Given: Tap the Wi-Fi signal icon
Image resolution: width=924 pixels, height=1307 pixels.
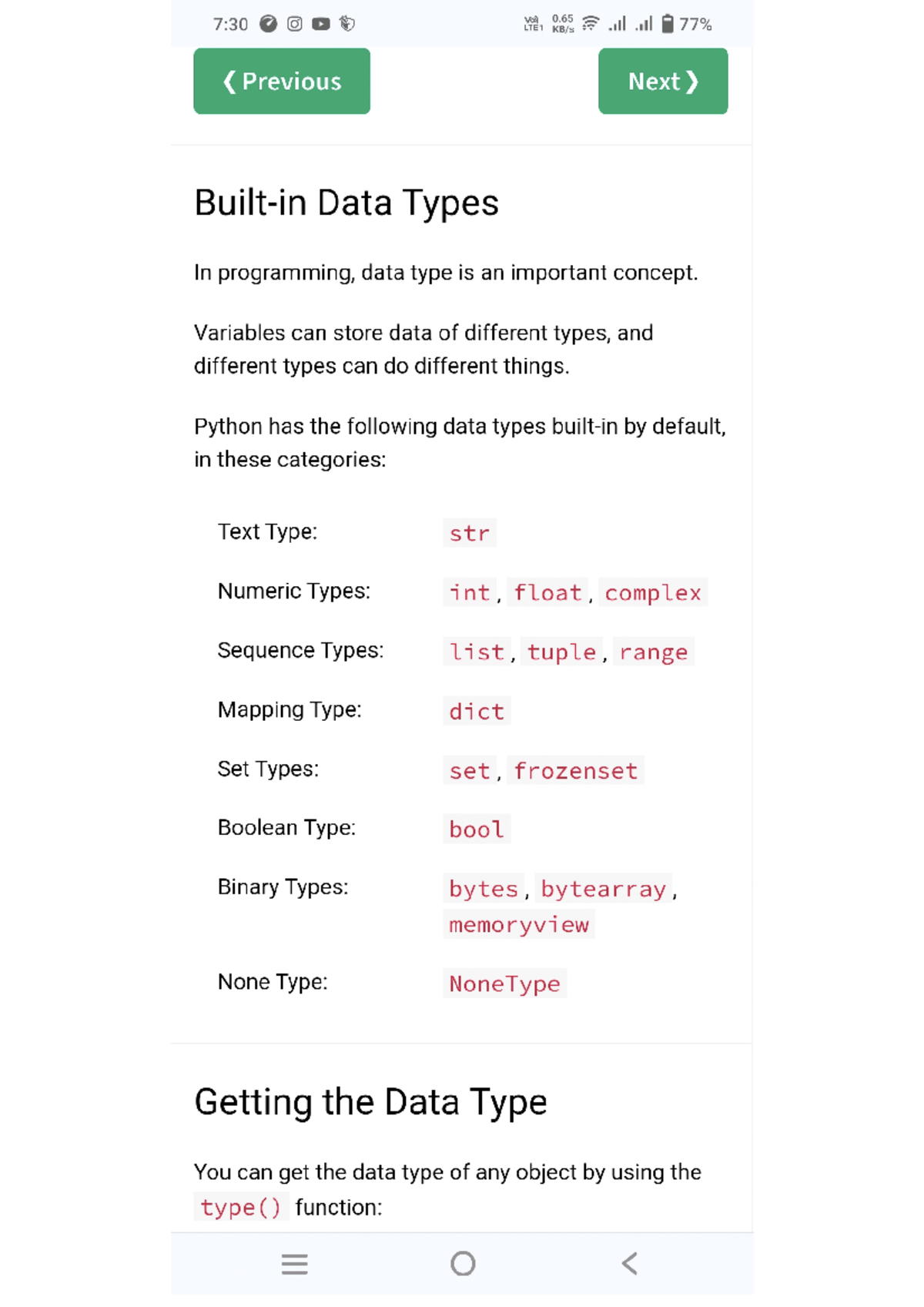Looking at the screenshot, I should 591,24.
